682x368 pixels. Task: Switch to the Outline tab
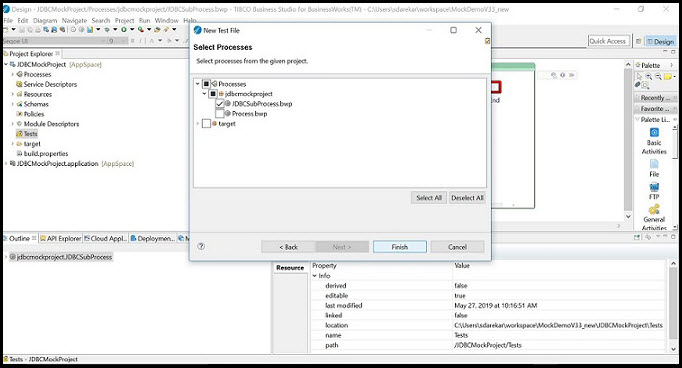point(19,238)
